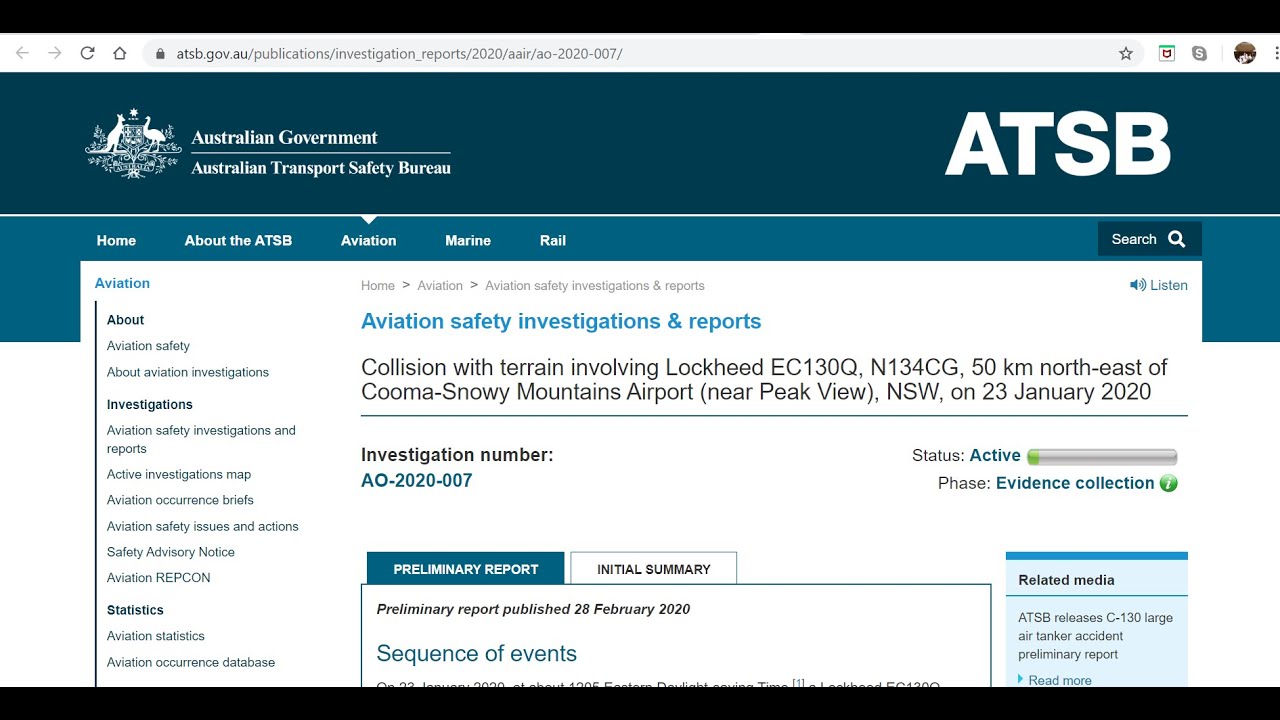Click the Australian Government coat of arms logo
Viewport: 1280px width, 720px height.
[133, 144]
